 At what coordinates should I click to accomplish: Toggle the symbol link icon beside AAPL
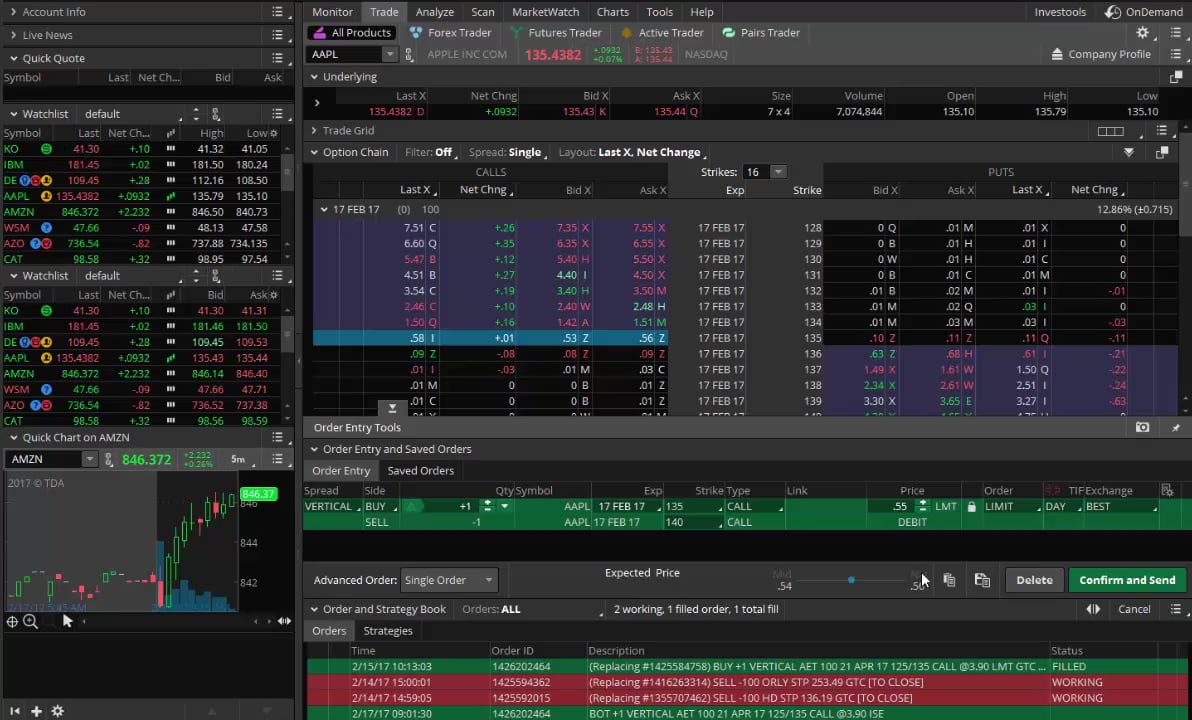click(409, 55)
